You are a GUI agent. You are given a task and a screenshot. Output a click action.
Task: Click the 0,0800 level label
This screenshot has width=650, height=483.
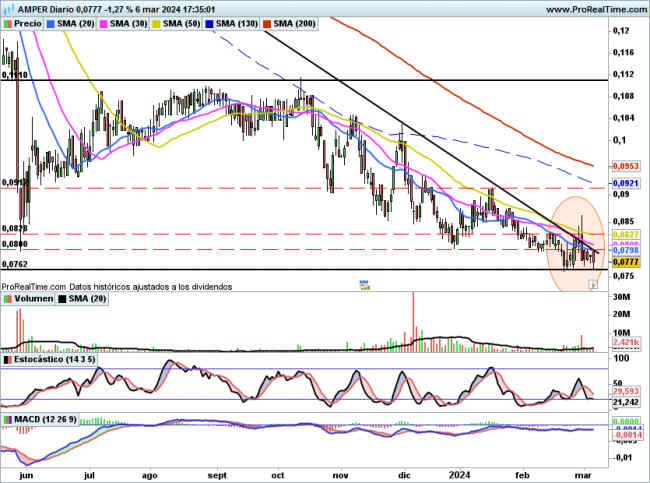click(15, 244)
